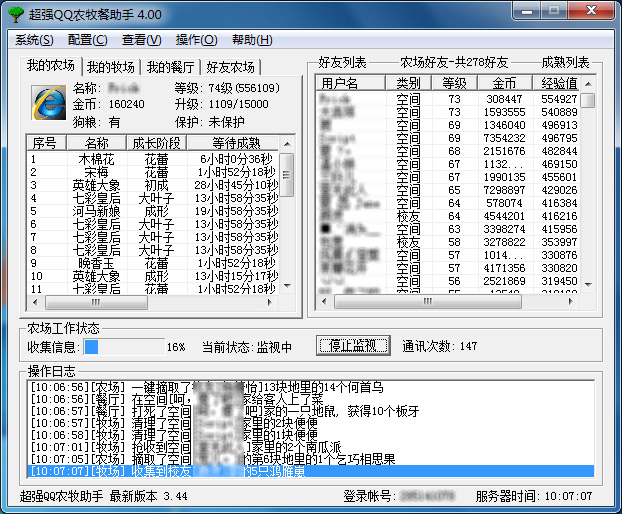
Task: Click friend list vertical scrollbar down arrow
Action: pyautogui.click(x=588, y=285)
